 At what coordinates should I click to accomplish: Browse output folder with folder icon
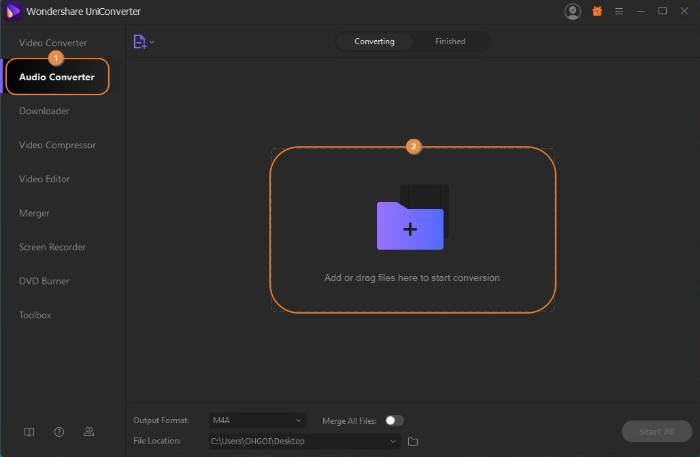point(413,441)
